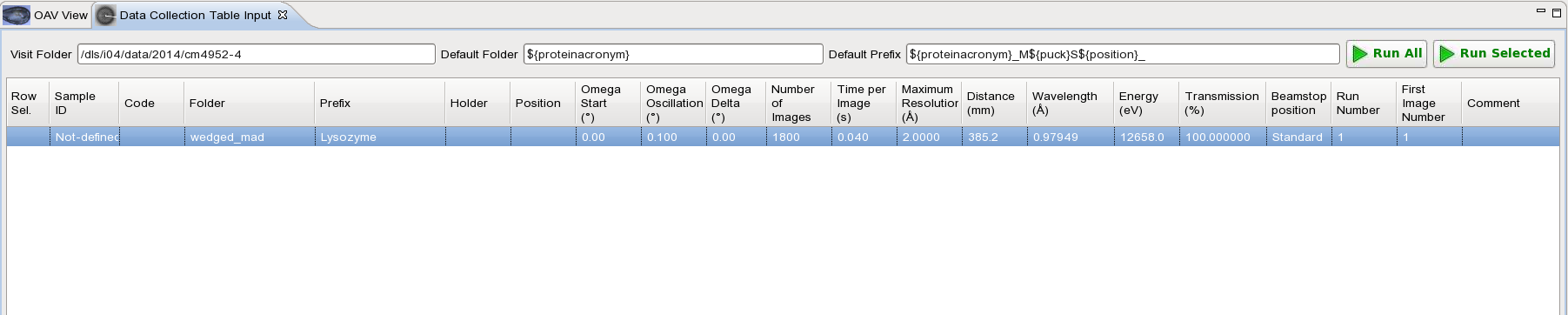Click the Transmission (%) column header
Screen dimensions: 1568x315
(x=1223, y=103)
